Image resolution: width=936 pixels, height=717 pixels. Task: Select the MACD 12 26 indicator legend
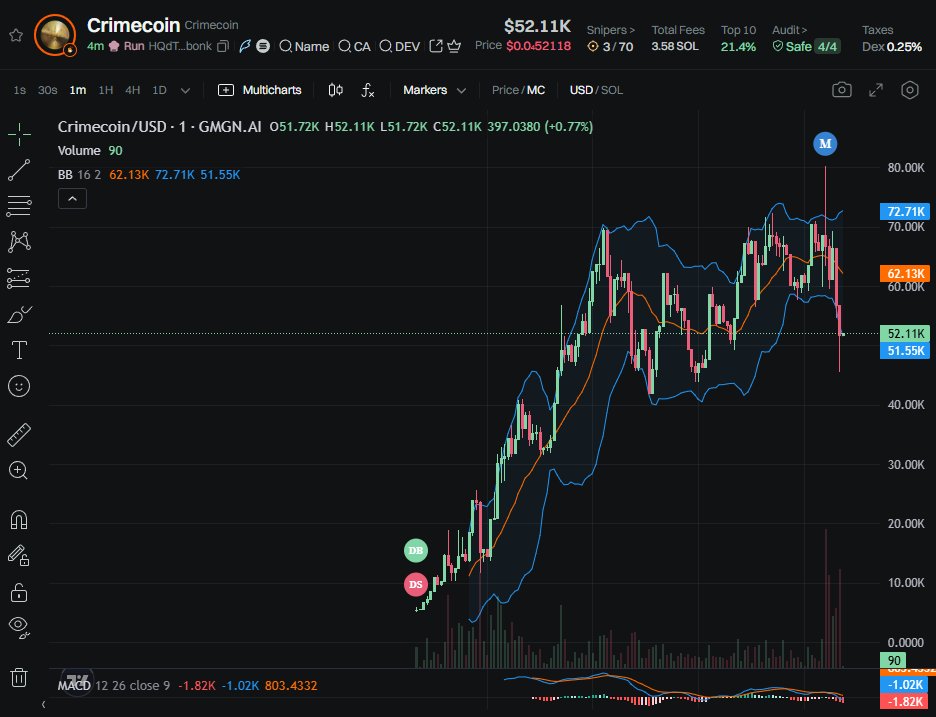click(113, 685)
